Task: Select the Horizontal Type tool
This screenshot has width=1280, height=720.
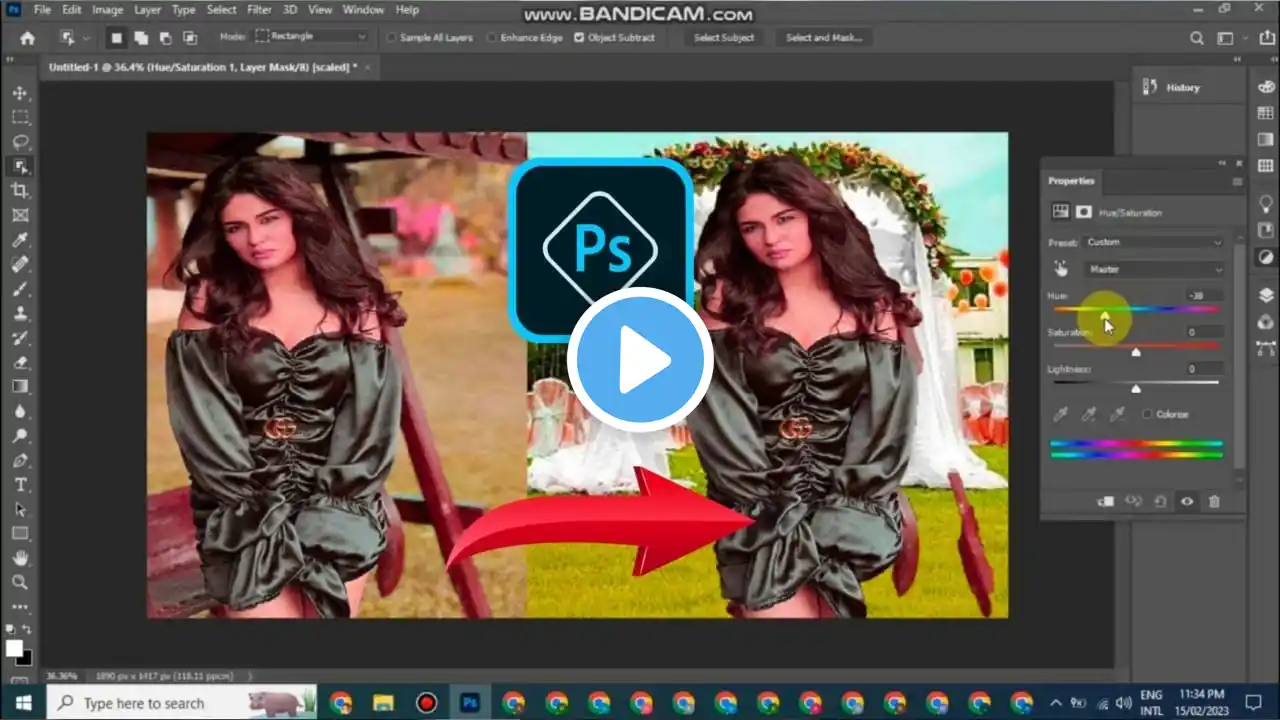Action: pos(20,484)
